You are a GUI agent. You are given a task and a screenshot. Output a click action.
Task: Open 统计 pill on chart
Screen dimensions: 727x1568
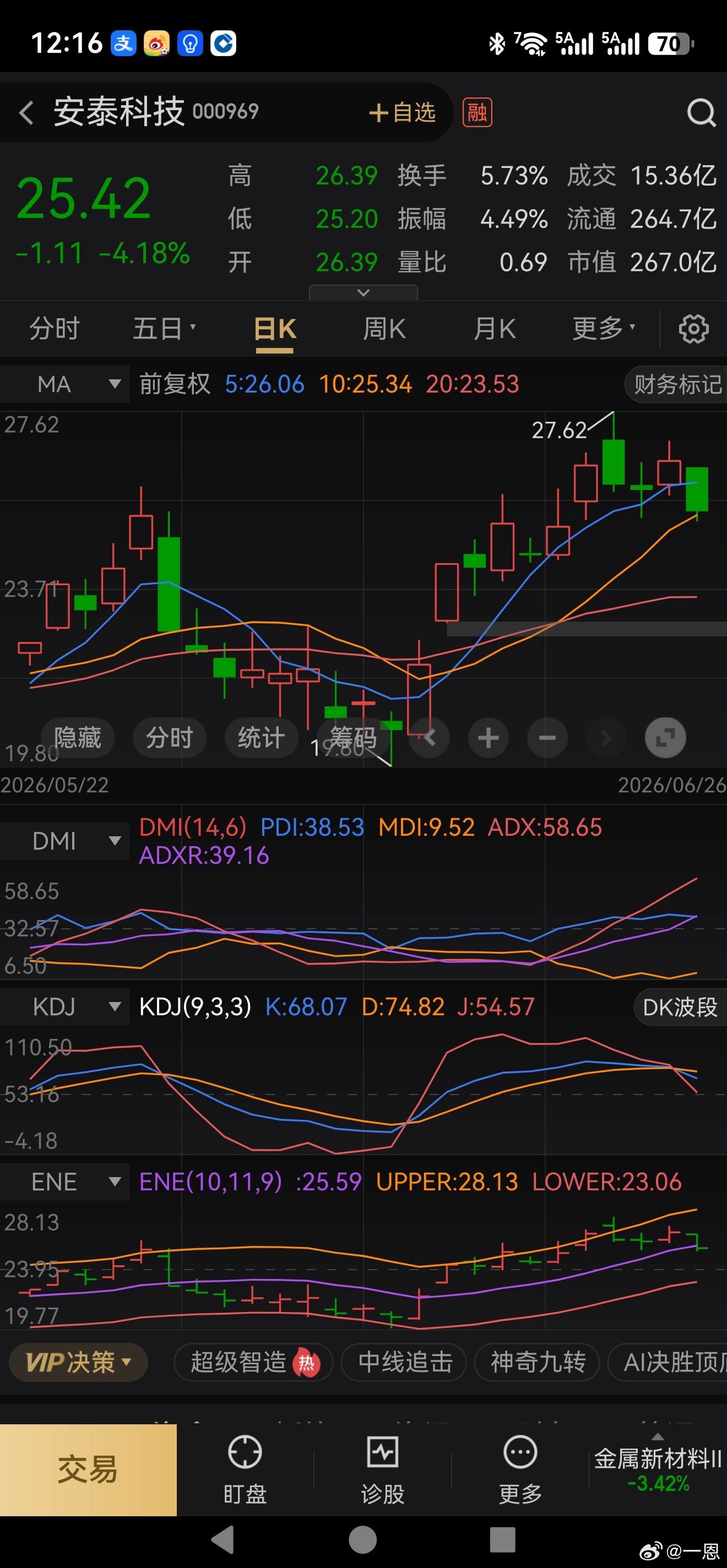click(261, 738)
